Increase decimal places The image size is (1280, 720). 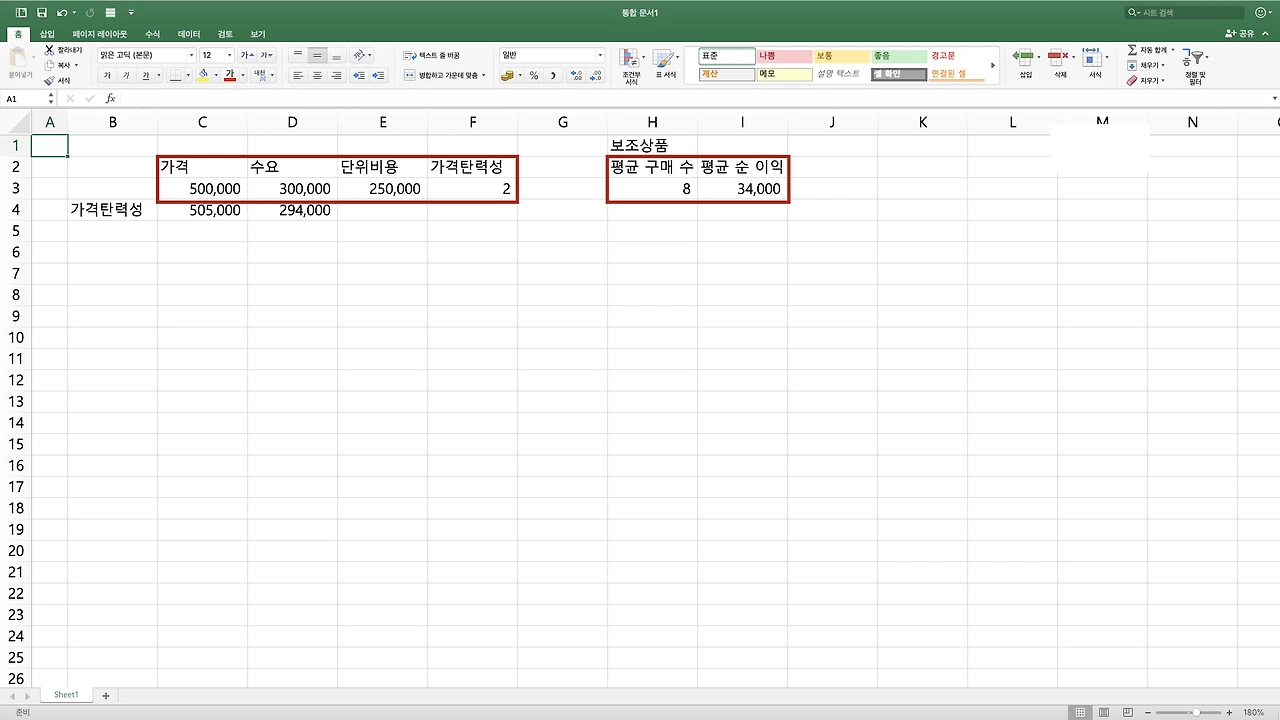(576, 75)
